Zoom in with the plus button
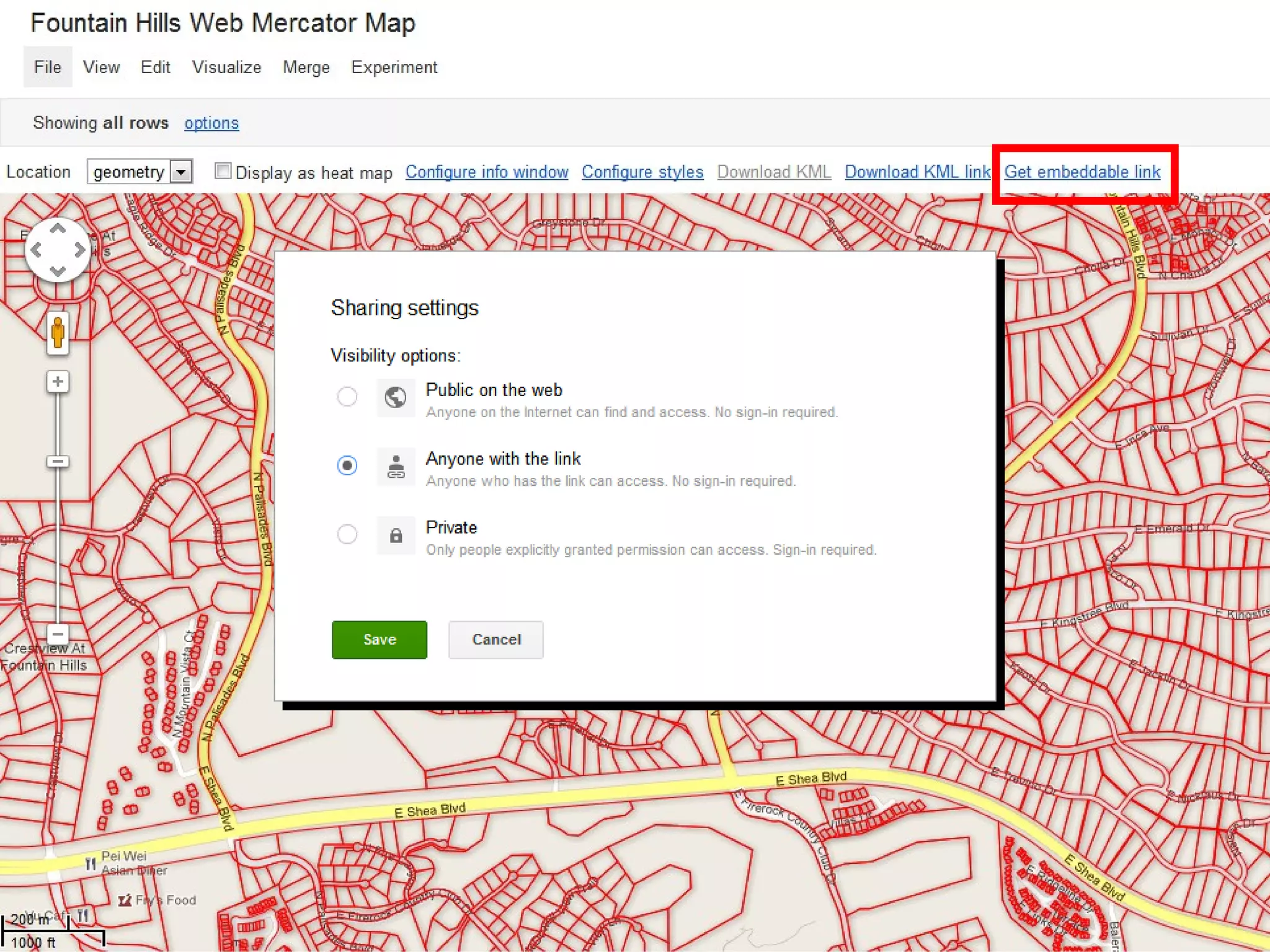The image size is (1270, 952). point(58,381)
